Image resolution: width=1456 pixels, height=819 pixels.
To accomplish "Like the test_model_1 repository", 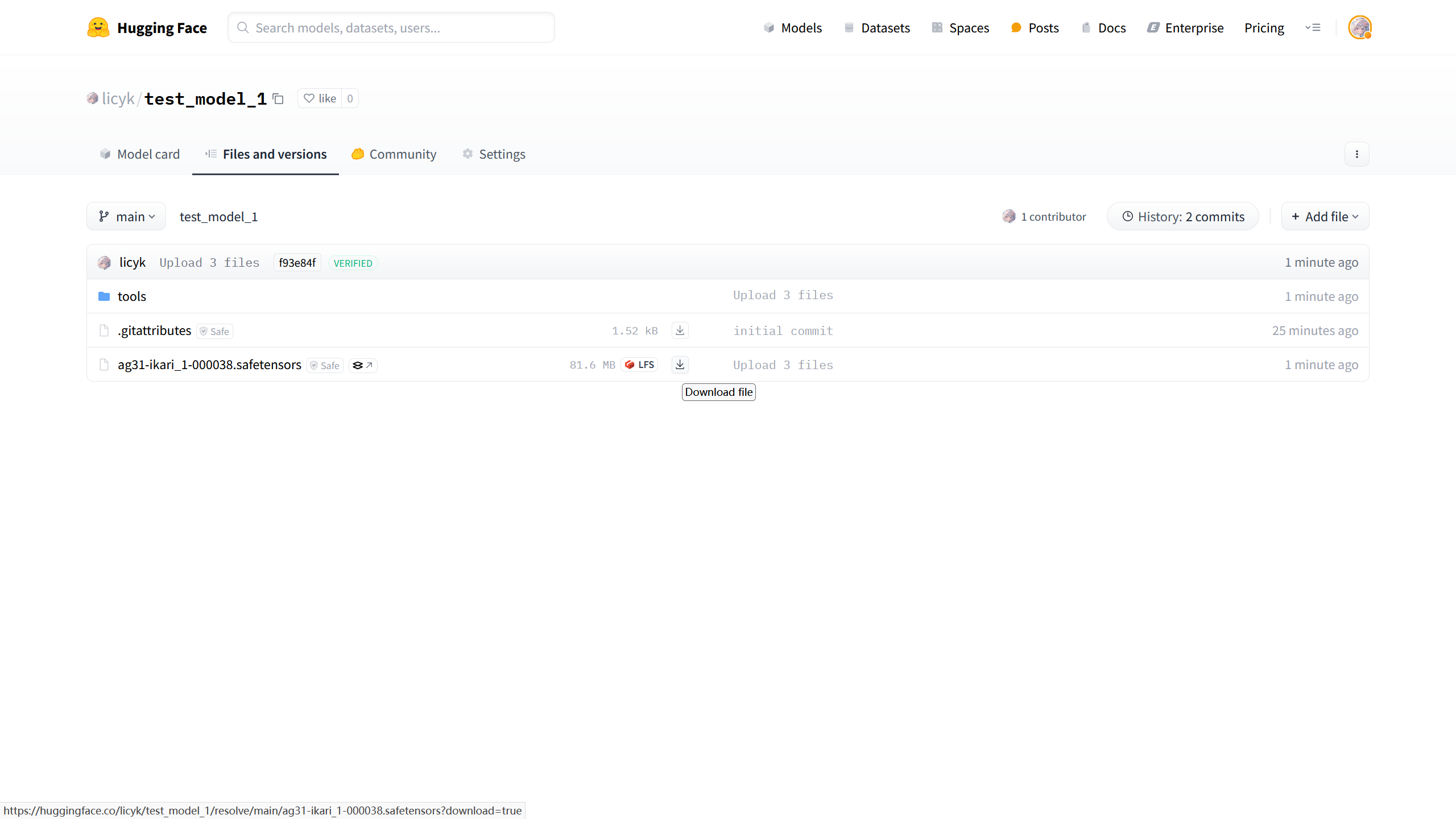I will coord(320,98).
